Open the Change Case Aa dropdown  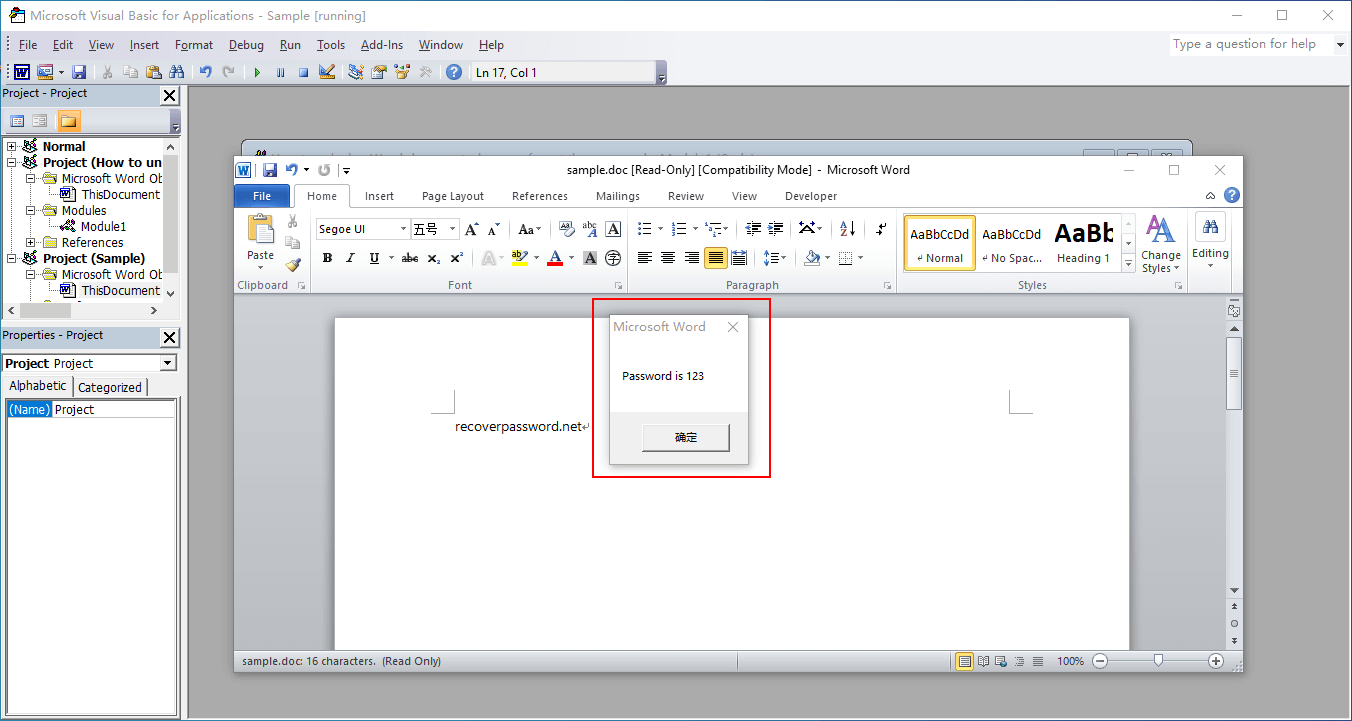(x=531, y=229)
